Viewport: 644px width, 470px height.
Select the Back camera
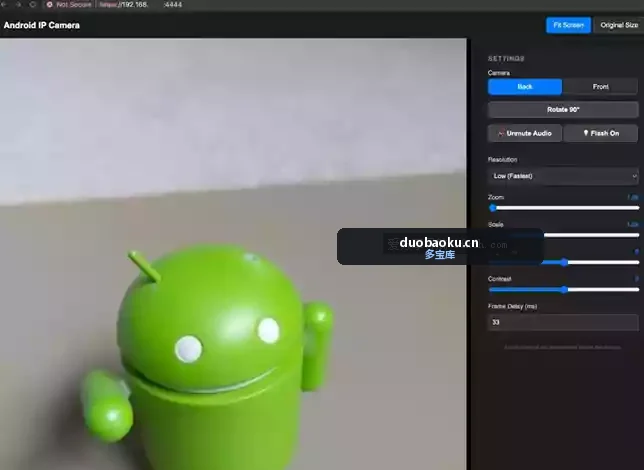tap(525, 87)
